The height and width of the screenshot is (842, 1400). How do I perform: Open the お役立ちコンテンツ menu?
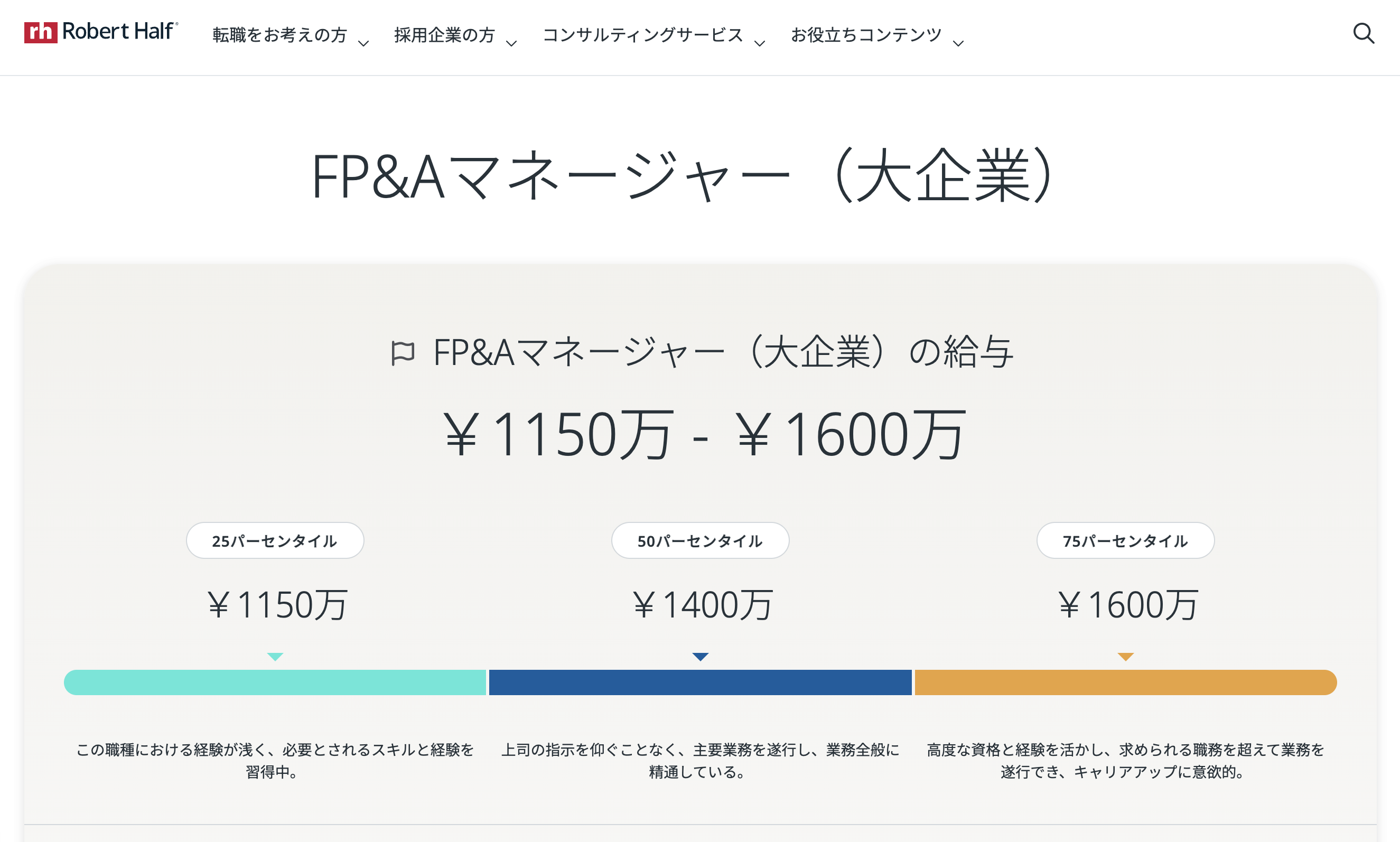click(866, 35)
